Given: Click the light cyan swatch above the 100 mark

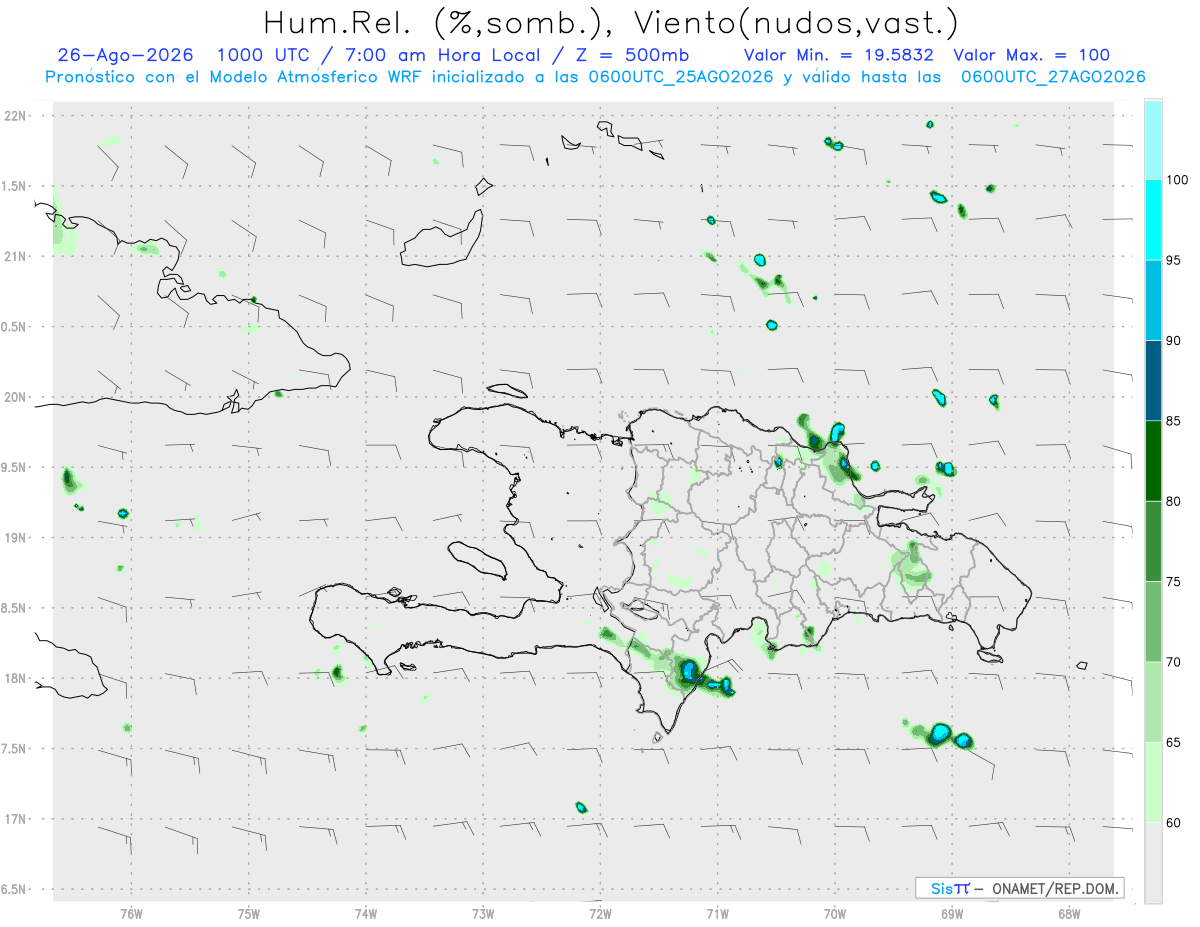Looking at the screenshot, I should [x=1152, y=140].
